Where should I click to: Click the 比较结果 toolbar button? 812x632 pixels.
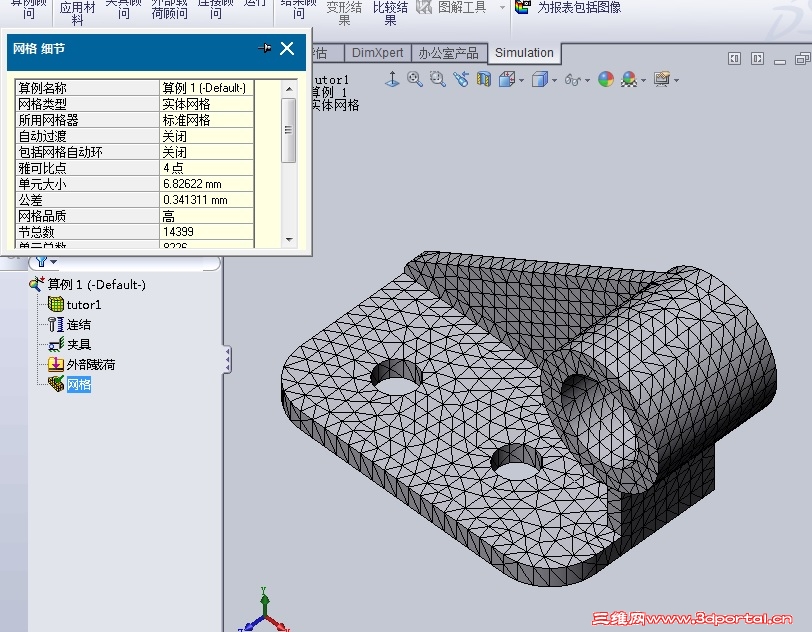pyautogui.click(x=390, y=12)
